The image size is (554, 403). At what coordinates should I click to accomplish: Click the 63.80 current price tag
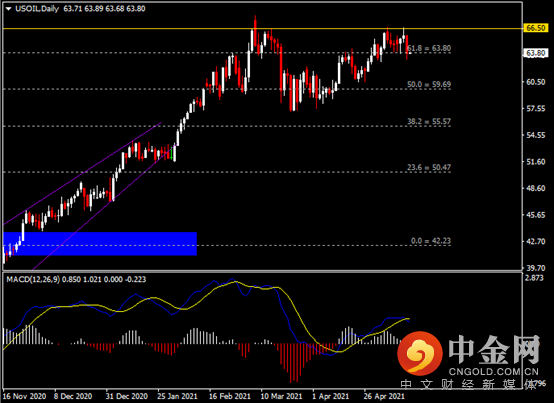point(536,53)
